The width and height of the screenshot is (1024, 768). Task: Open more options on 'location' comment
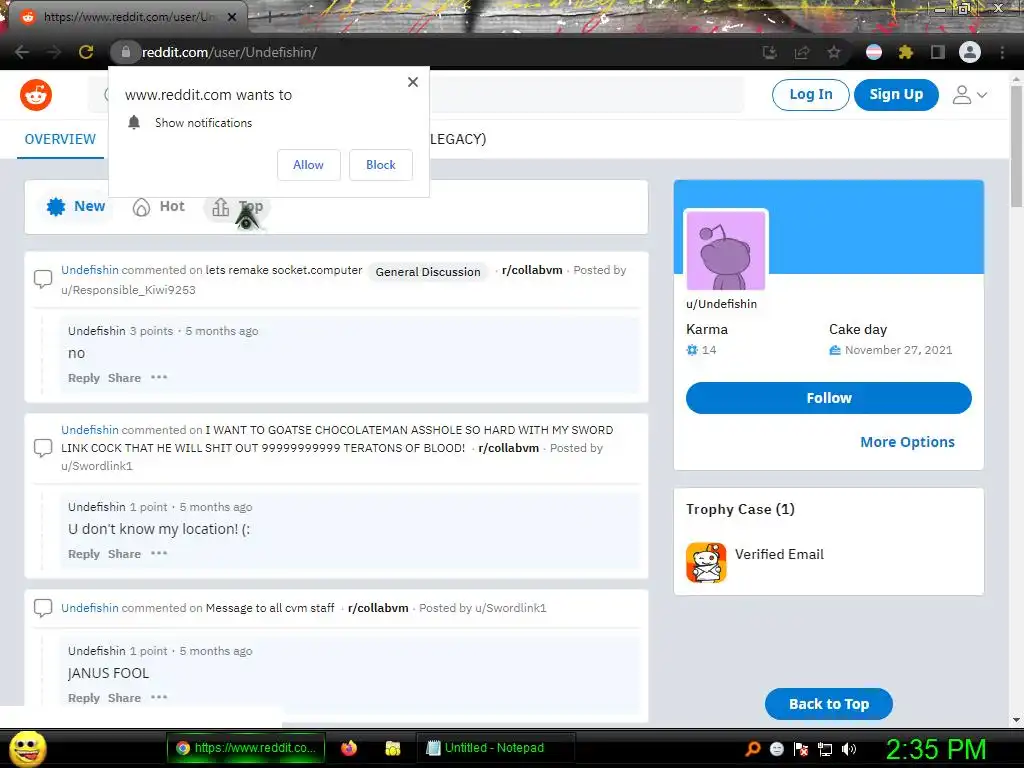click(x=159, y=554)
